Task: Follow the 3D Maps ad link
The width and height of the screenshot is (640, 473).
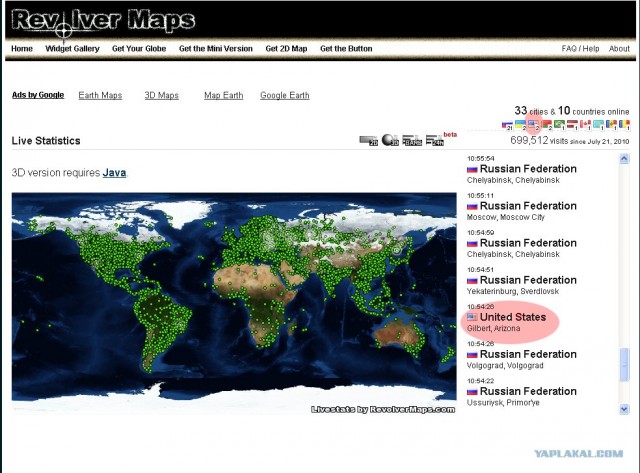Action: pos(162,95)
